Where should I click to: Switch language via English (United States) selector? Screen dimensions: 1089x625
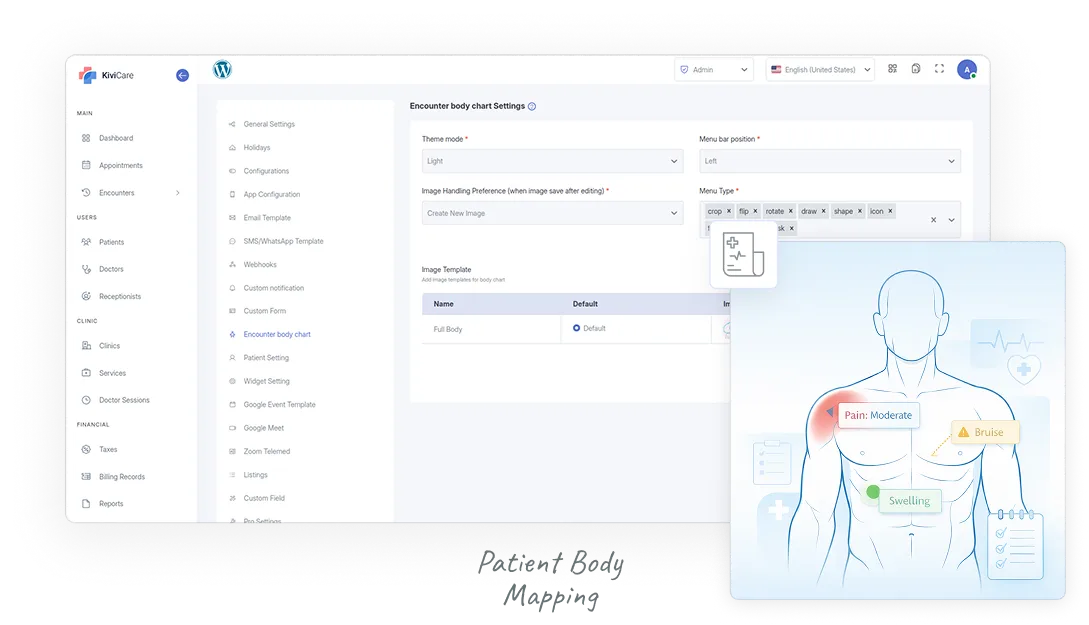pyautogui.click(x=819, y=70)
